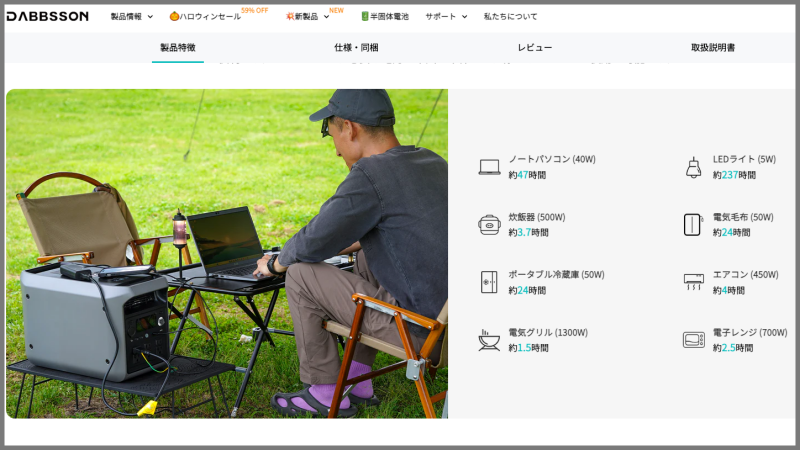
Task: Click the portable fridge (ポータブル冷蔵庫) icon
Action: point(489,282)
